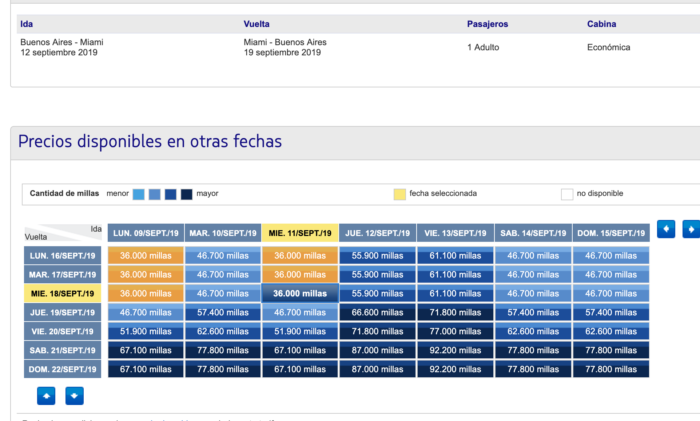700x421 pixels.
Task: Click the first arrow button below the price grid
Action: tap(46, 396)
